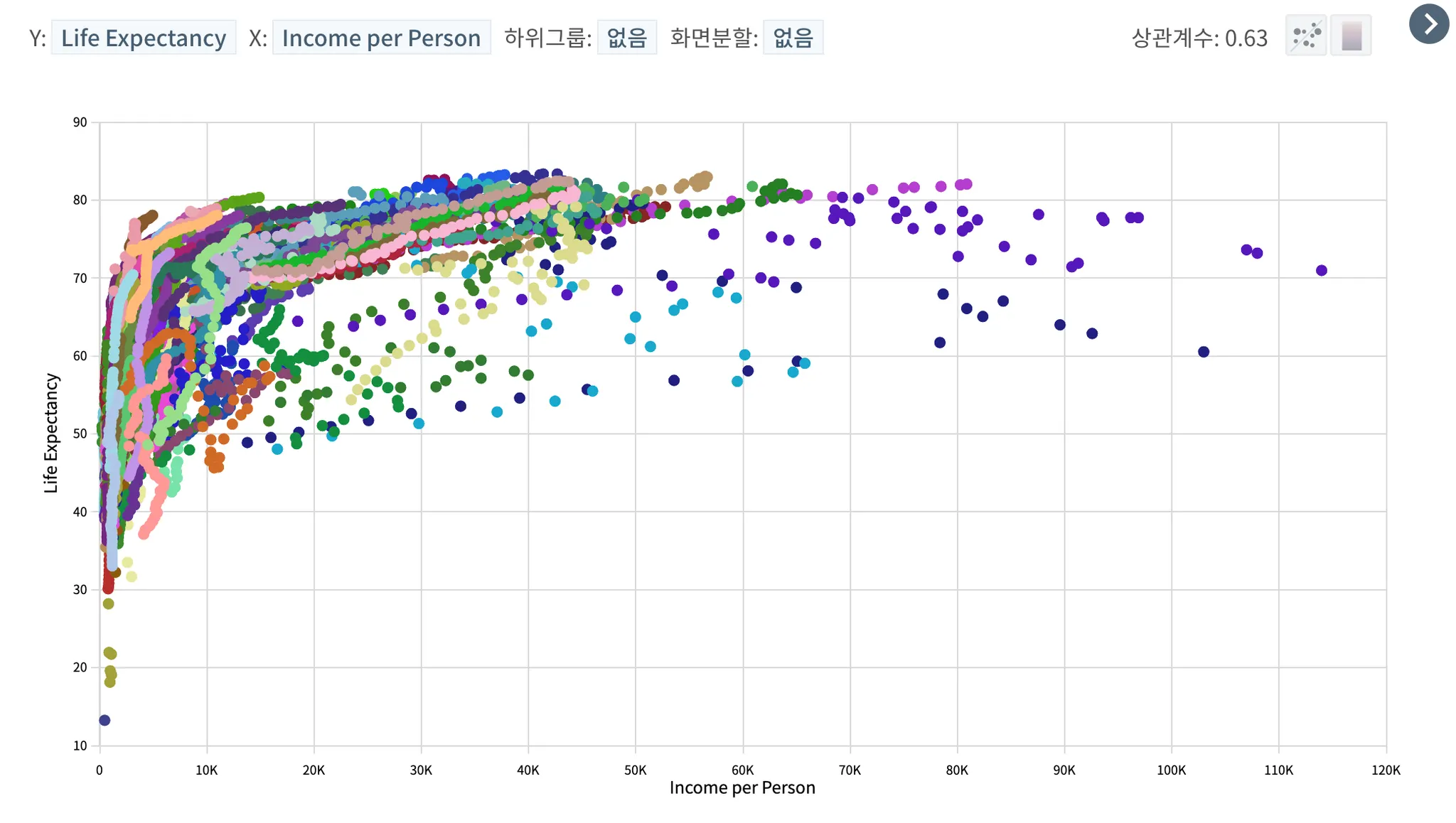Click the round next arrow button
The image size is (1456, 823).
coord(1429,24)
